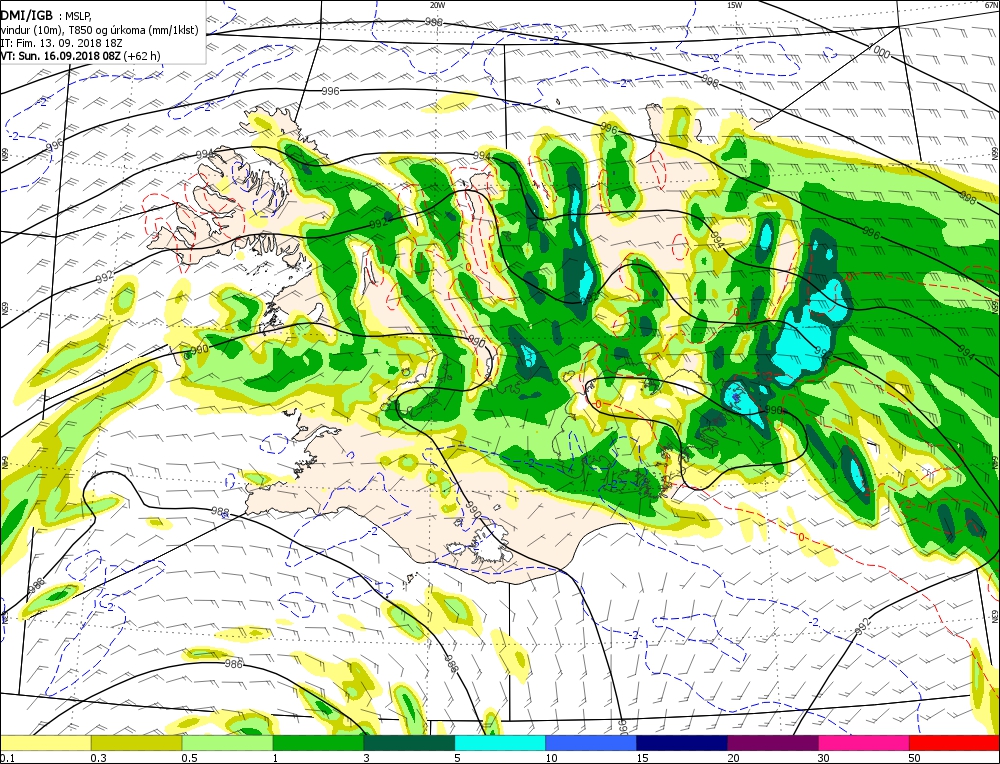Pick the cyan 5–10 legend swatch
The height and width of the screenshot is (764, 1000).
(x=500, y=742)
